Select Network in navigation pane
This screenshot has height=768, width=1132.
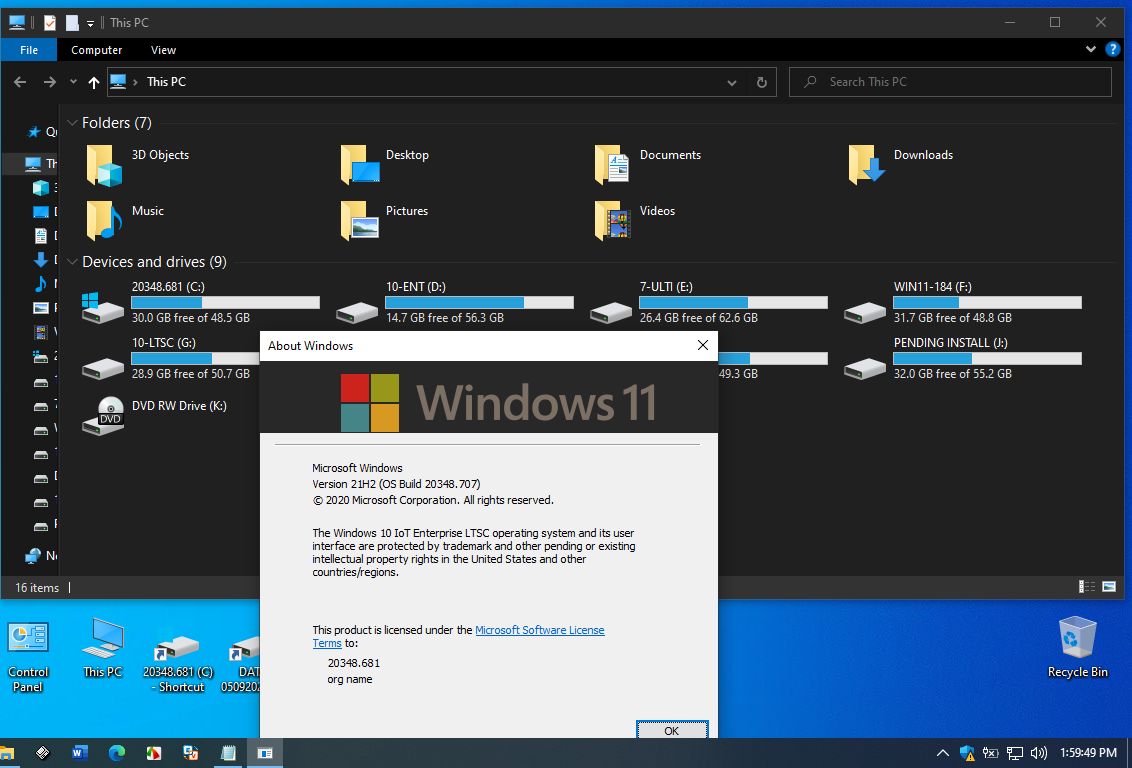[33, 556]
